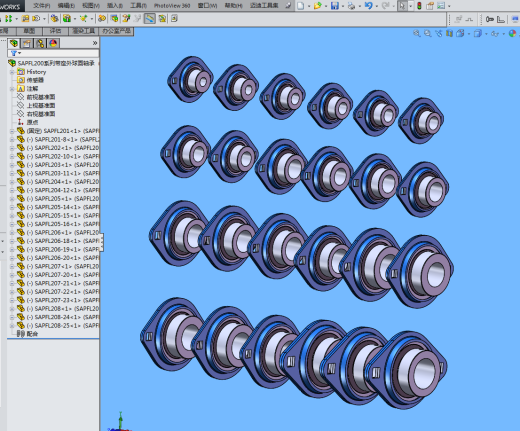The image size is (520, 431).
Task: Create a new document with the New icon
Action: click(301, 6)
